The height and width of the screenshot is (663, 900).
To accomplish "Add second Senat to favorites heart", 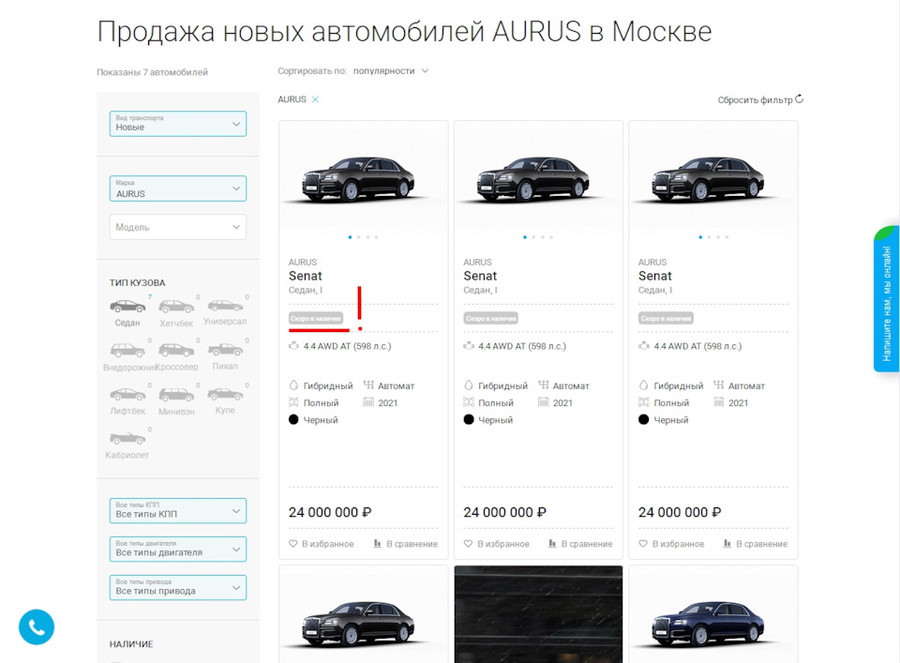I will tap(468, 544).
